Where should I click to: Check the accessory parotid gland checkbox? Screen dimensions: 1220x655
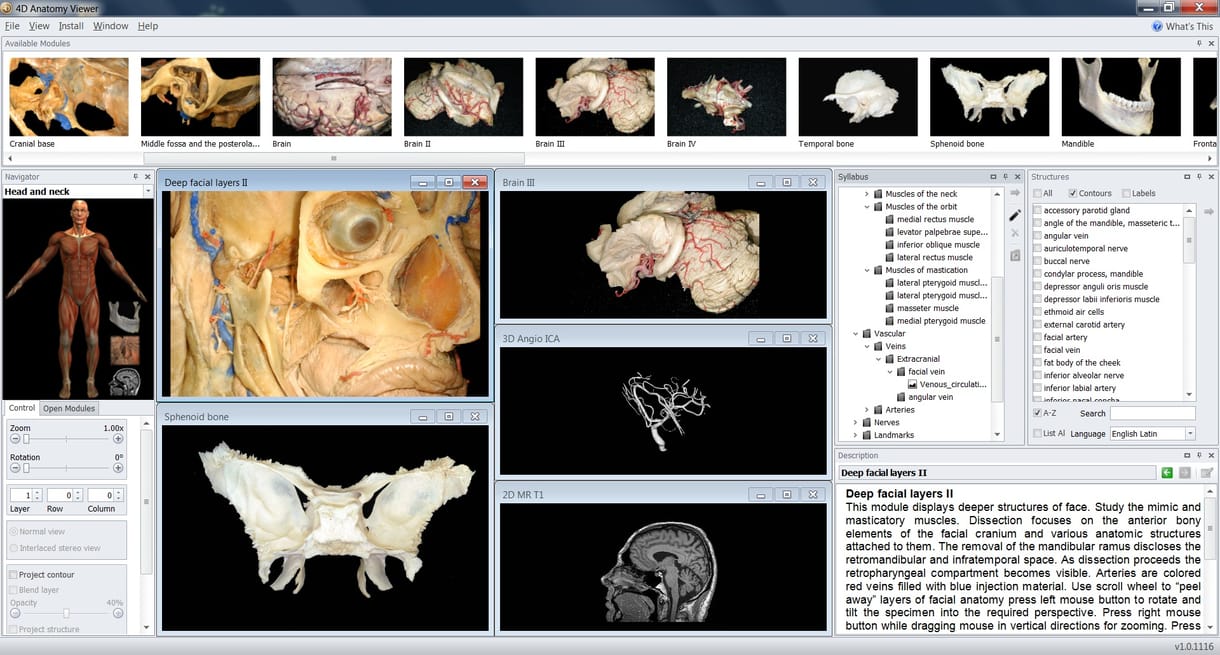tap(1038, 211)
